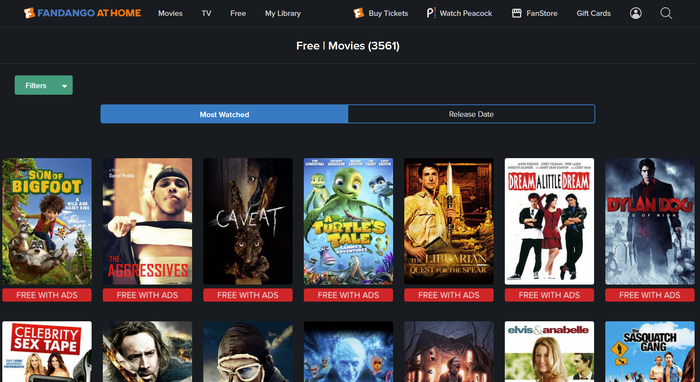Open the Filters button
The image size is (700, 382).
point(44,85)
